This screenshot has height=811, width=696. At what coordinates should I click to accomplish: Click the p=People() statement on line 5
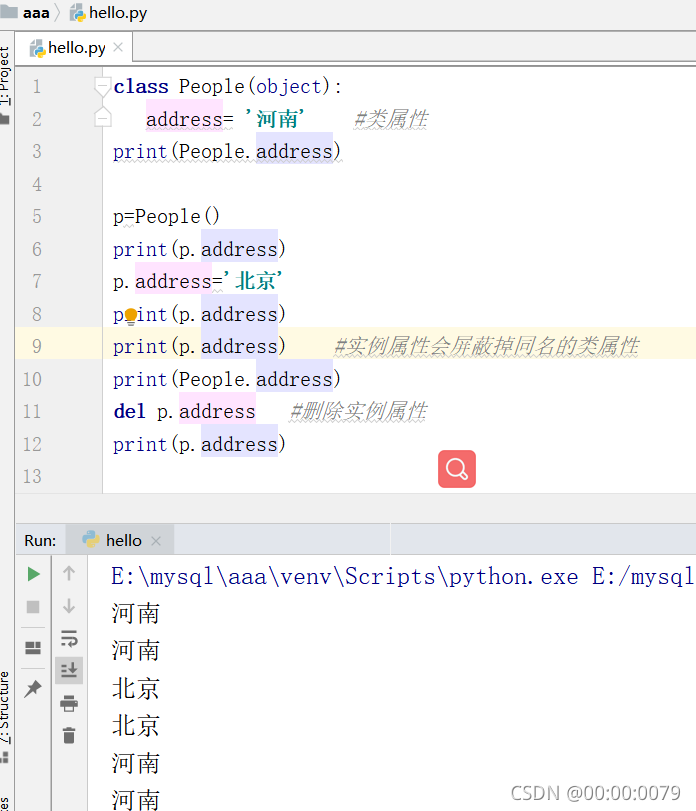166,216
